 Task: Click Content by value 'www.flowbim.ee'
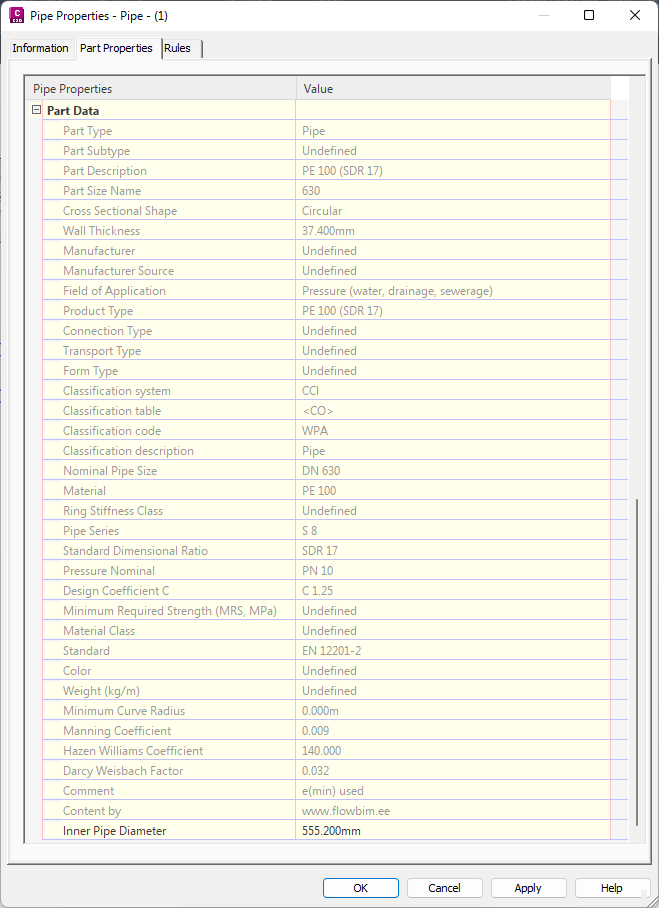pos(346,811)
